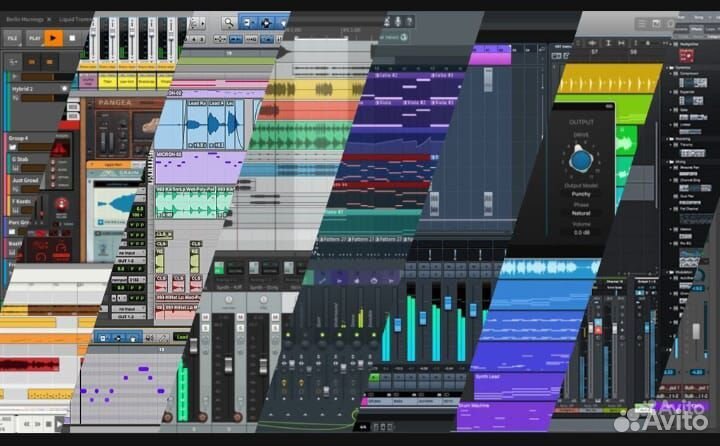
Task: Select the Just Growl track
Action: tap(25, 180)
